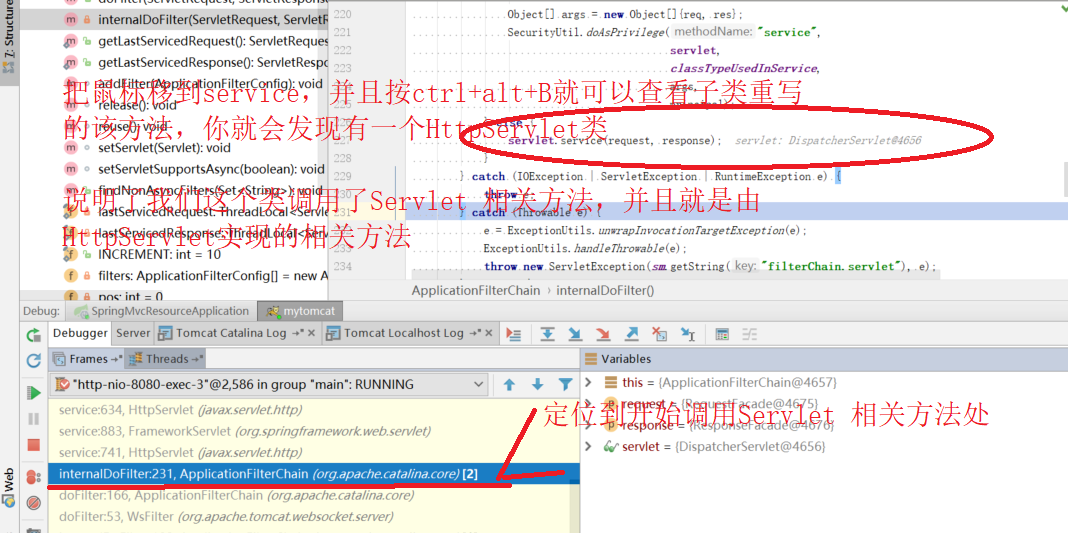The height and width of the screenshot is (533, 1068).
Task: Open the Structure tool window tab
Action: (9, 37)
